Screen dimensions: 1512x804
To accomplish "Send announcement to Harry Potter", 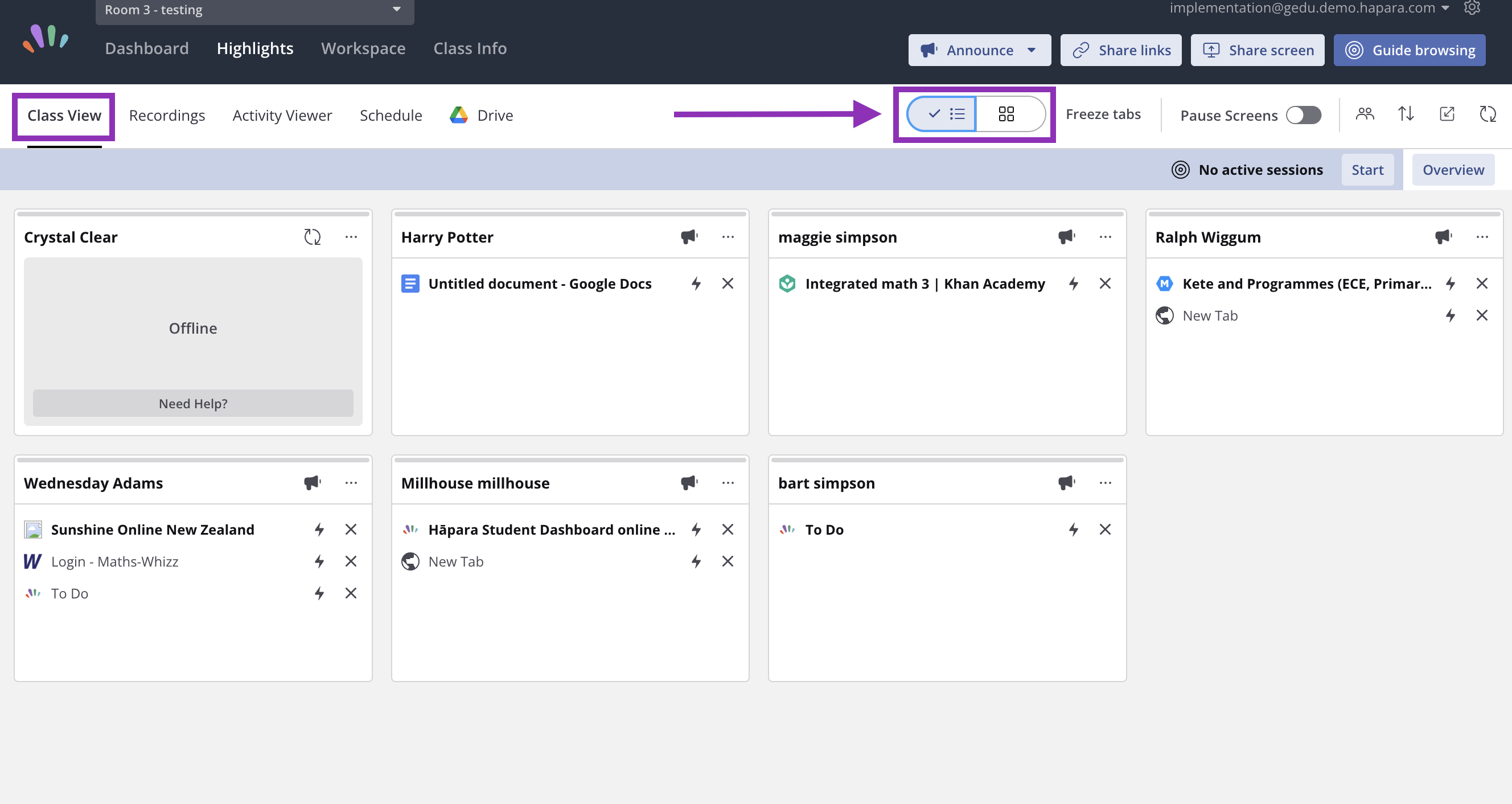I will point(689,237).
